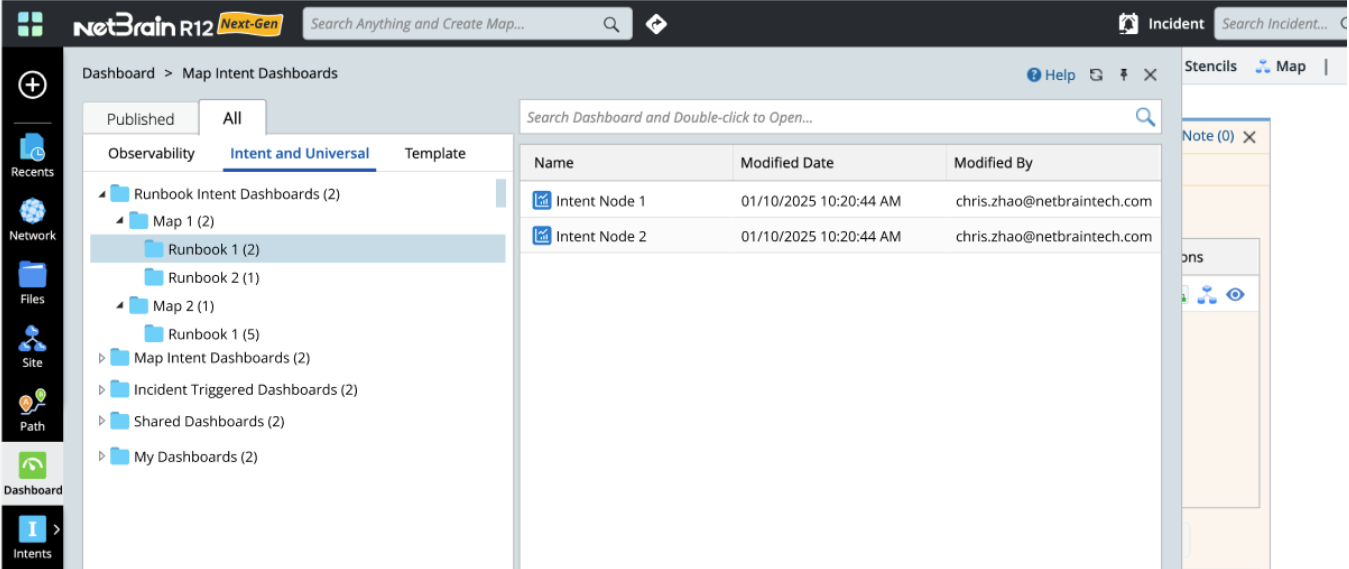The image size is (1349, 569).
Task: Click the Search Dashboard input field
Action: point(825,117)
